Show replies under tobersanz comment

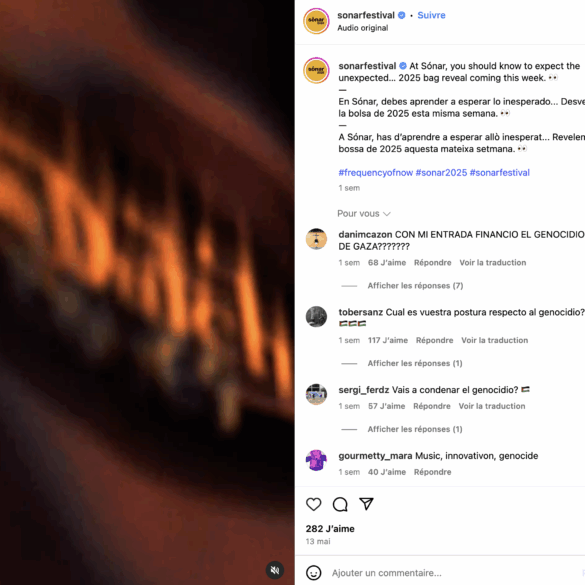(415, 363)
